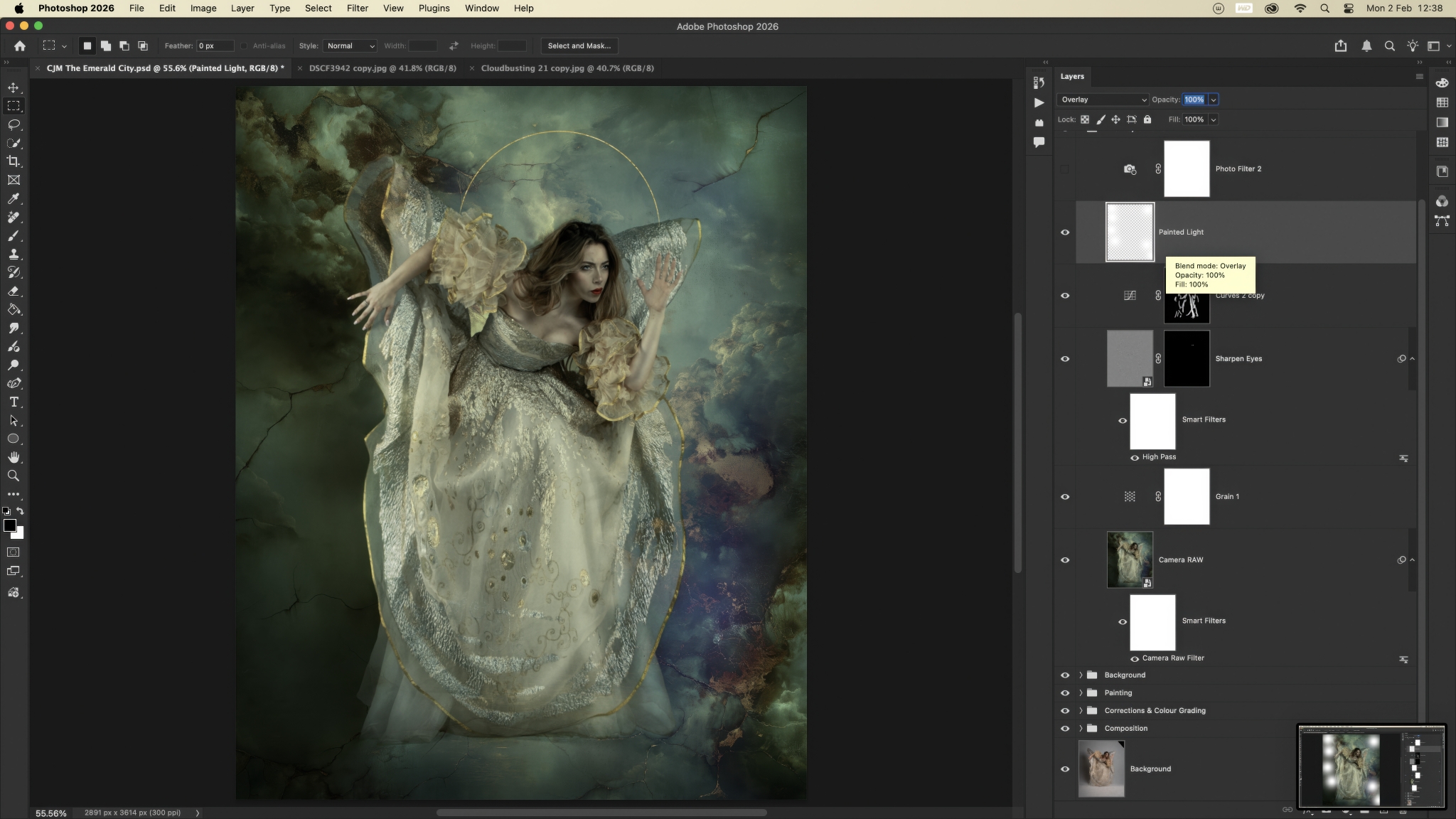Screen dimensions: 1456x819
Task: Click the Feather input field
Action: click(x=215, y=45)
